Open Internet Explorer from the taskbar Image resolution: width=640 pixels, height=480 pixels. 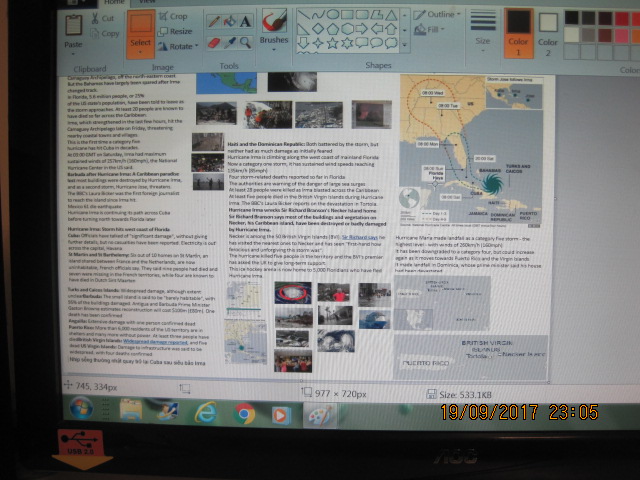pyautogui.click(x=206, y=412)
